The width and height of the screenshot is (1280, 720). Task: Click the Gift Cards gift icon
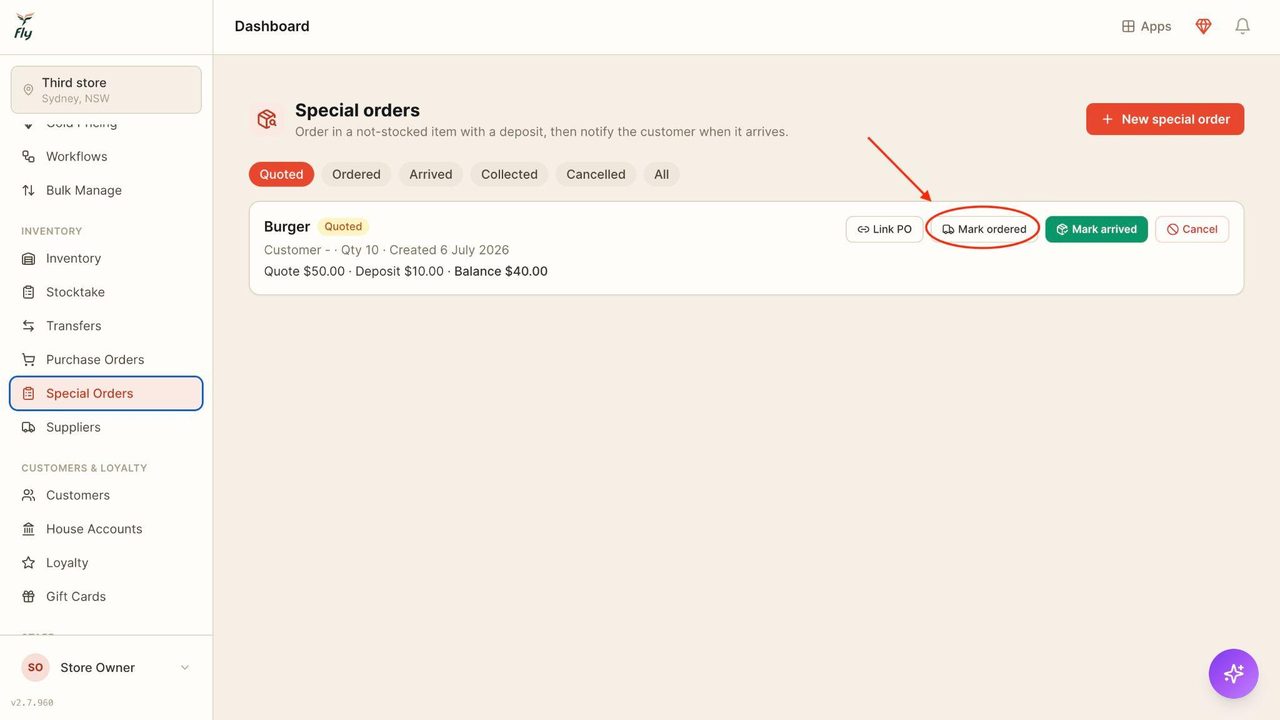tap(28, 597)
